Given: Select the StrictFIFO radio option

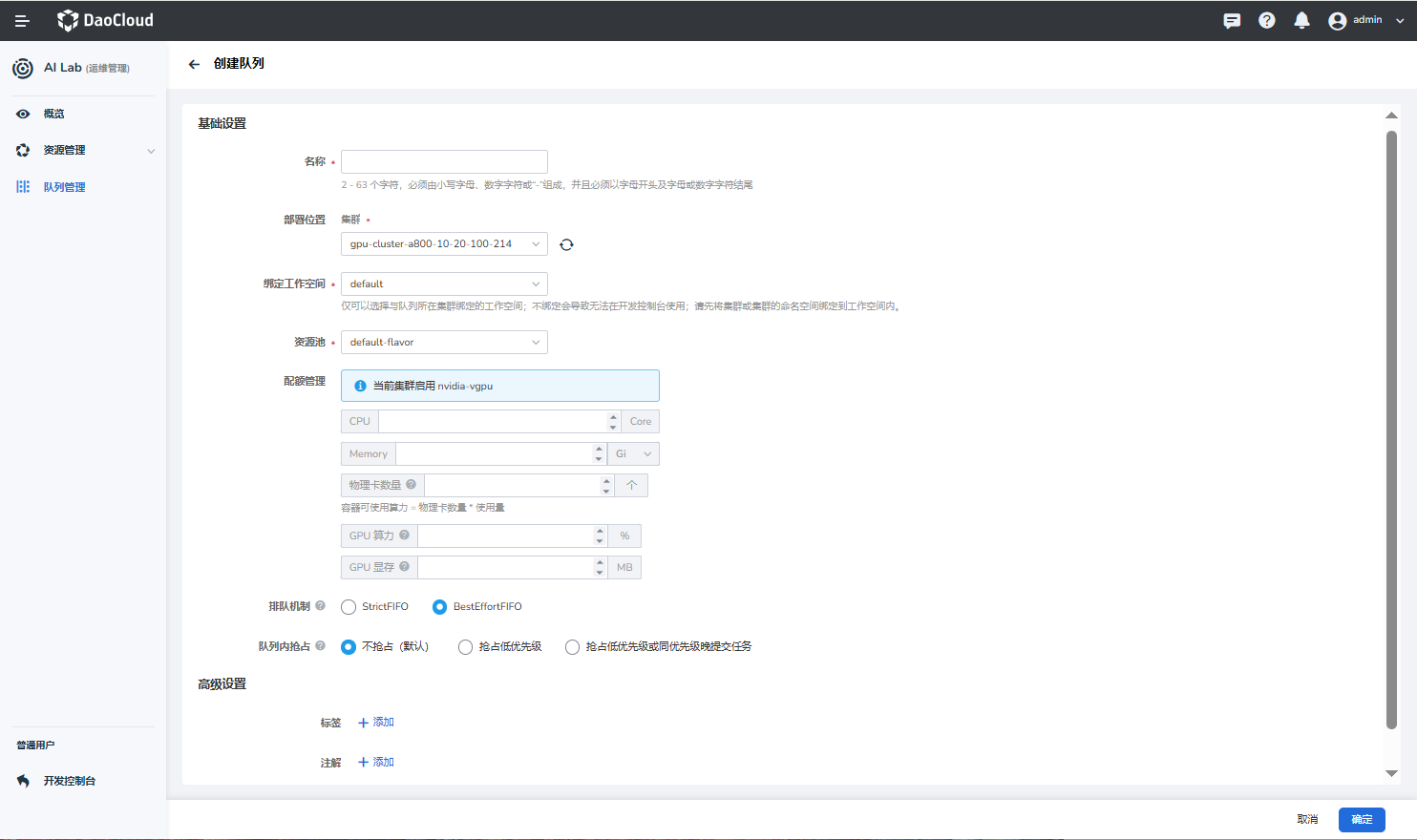Looking at the screenshot, I should 349,607.
